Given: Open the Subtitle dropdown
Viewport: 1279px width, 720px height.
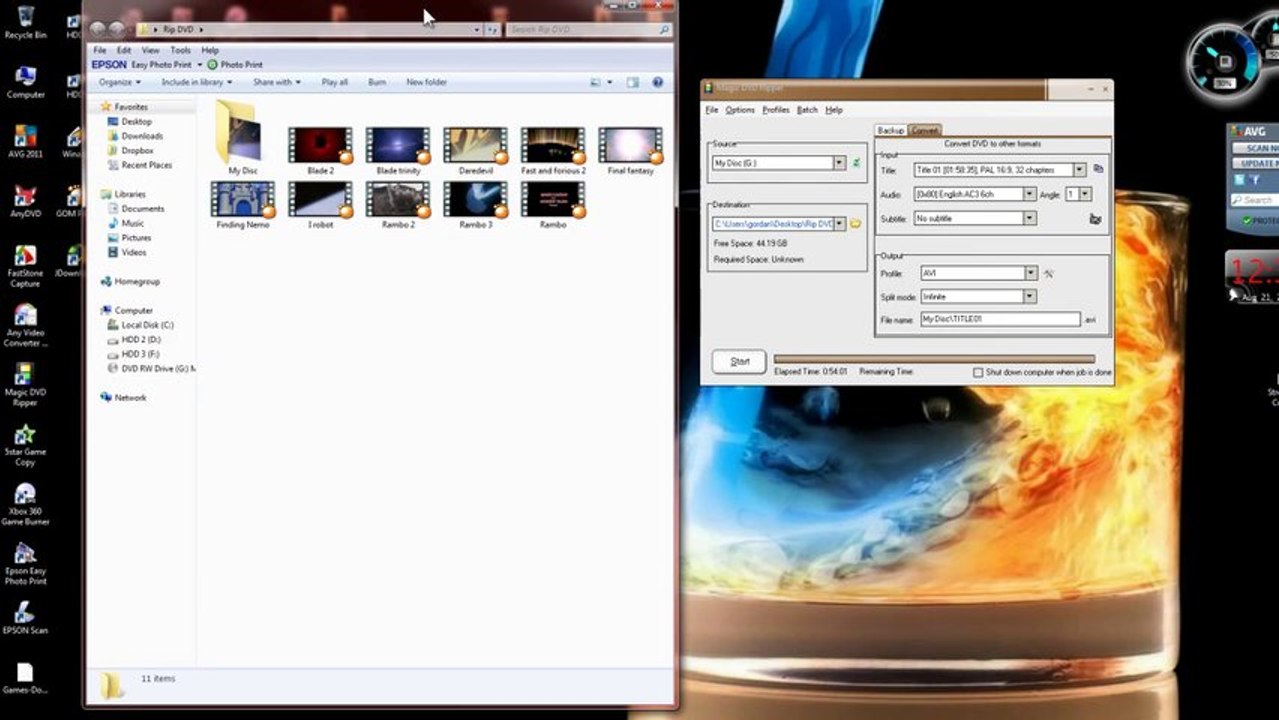Looking at the screenshot, I should (1029, 218).
